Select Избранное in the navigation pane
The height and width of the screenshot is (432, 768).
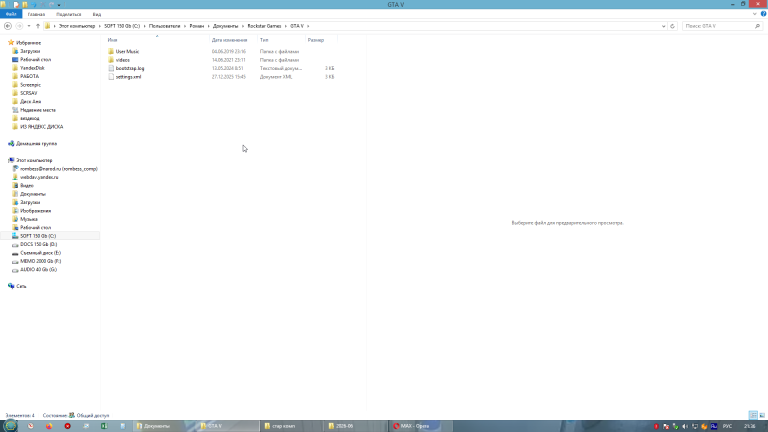(x=28, y=43)
